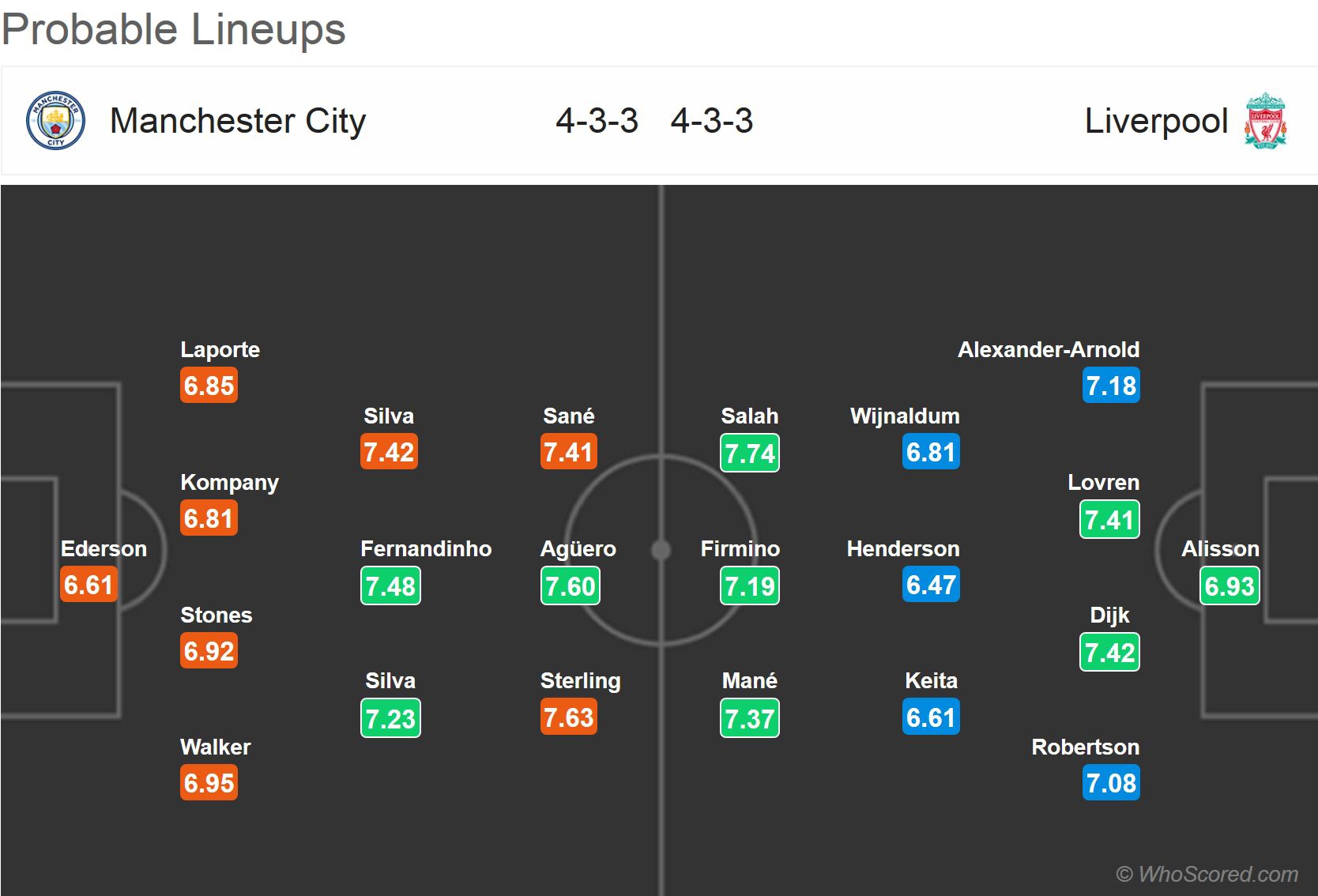The width and height of the screenshot is (1318, 896).
Task: Click Alexander-Arnold's 7.18 rating badge
Action: pyautogui.click(x=1111, y=386)
